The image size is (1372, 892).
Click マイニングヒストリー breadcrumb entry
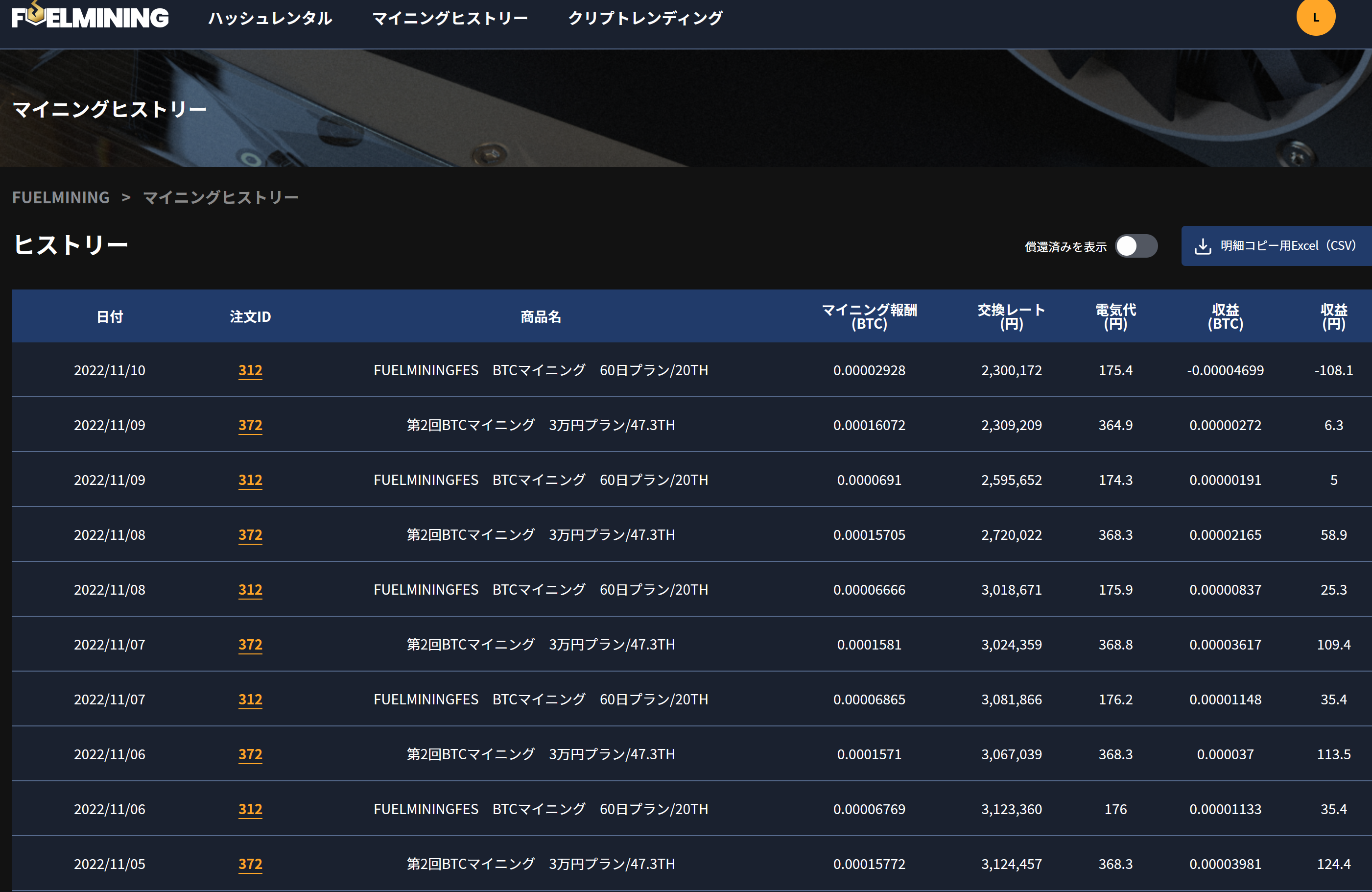(220, 198)
